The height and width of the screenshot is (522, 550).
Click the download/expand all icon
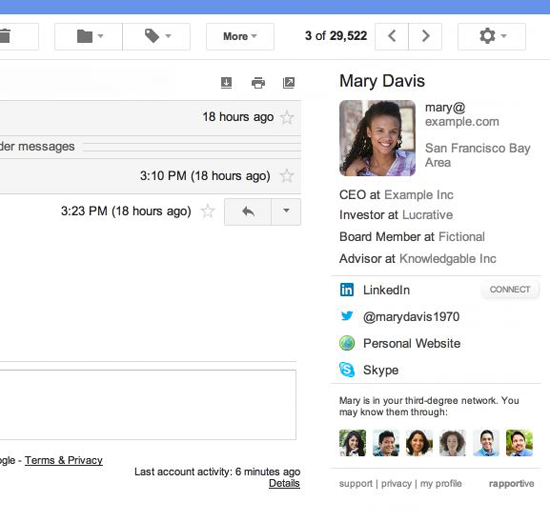tap(226, 83)
